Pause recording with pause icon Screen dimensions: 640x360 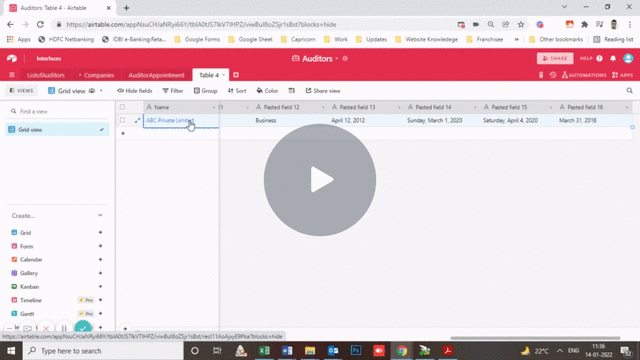tap(64, 328)
